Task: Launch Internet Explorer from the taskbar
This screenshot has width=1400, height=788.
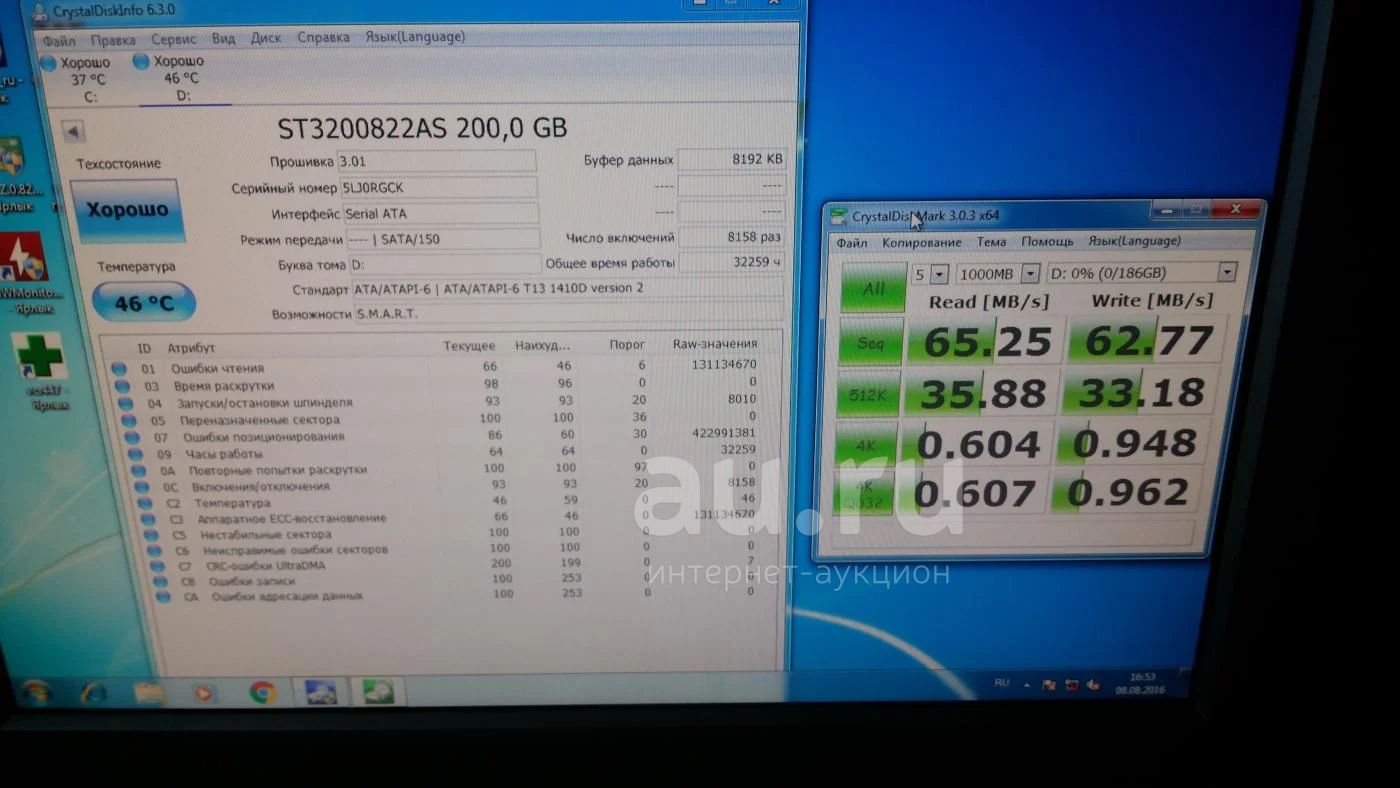Action: coord(94,692)
